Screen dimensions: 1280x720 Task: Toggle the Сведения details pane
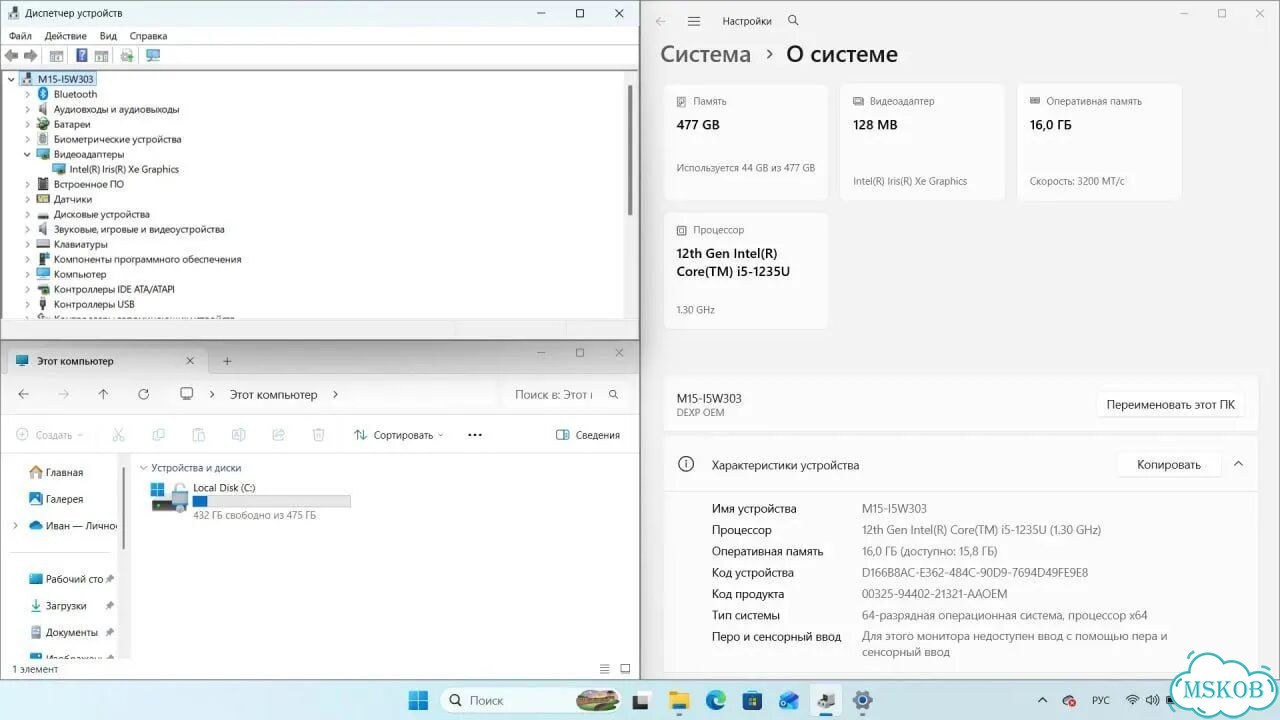588,435
